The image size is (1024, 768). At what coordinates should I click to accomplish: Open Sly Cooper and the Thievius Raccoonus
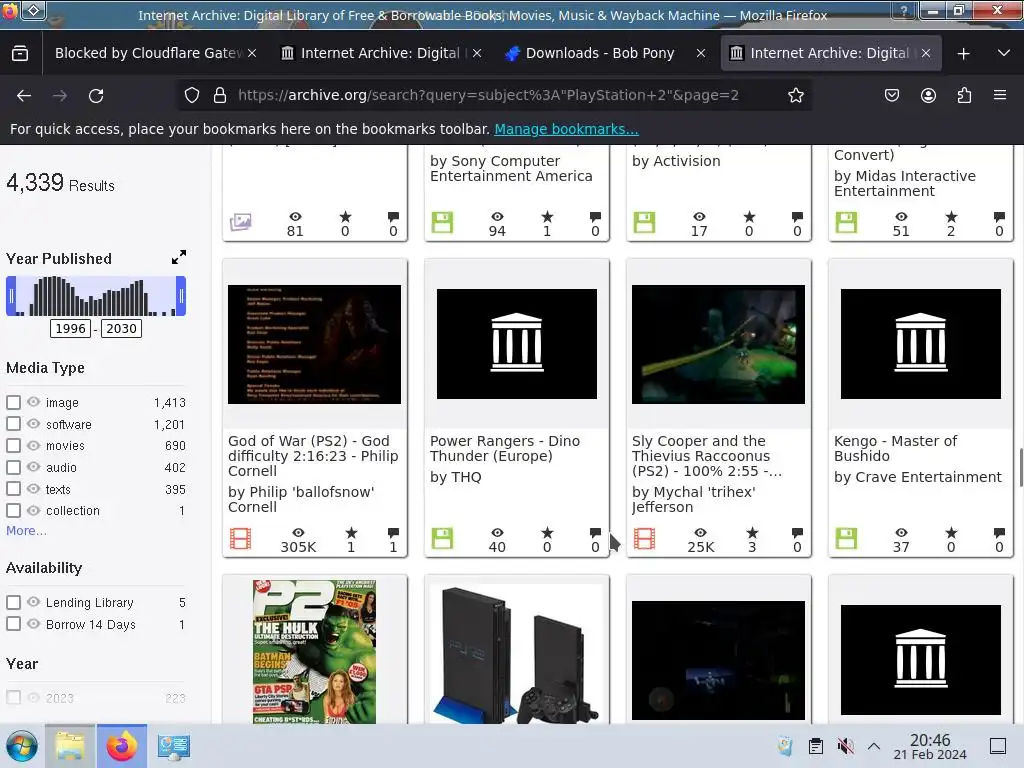pyautogui.click(x=707, y=456)
